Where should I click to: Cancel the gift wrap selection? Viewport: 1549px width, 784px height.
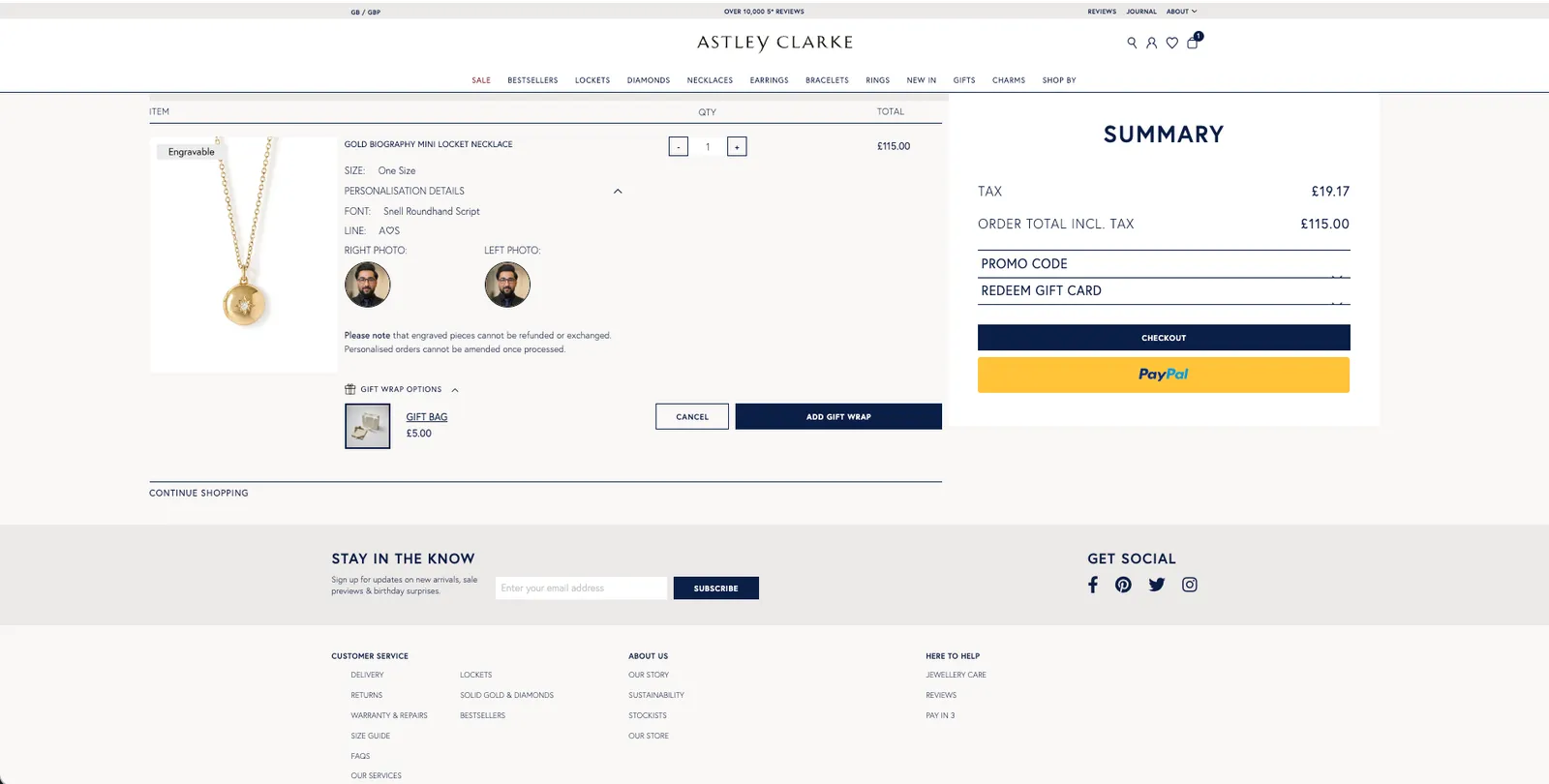point(692,416)
